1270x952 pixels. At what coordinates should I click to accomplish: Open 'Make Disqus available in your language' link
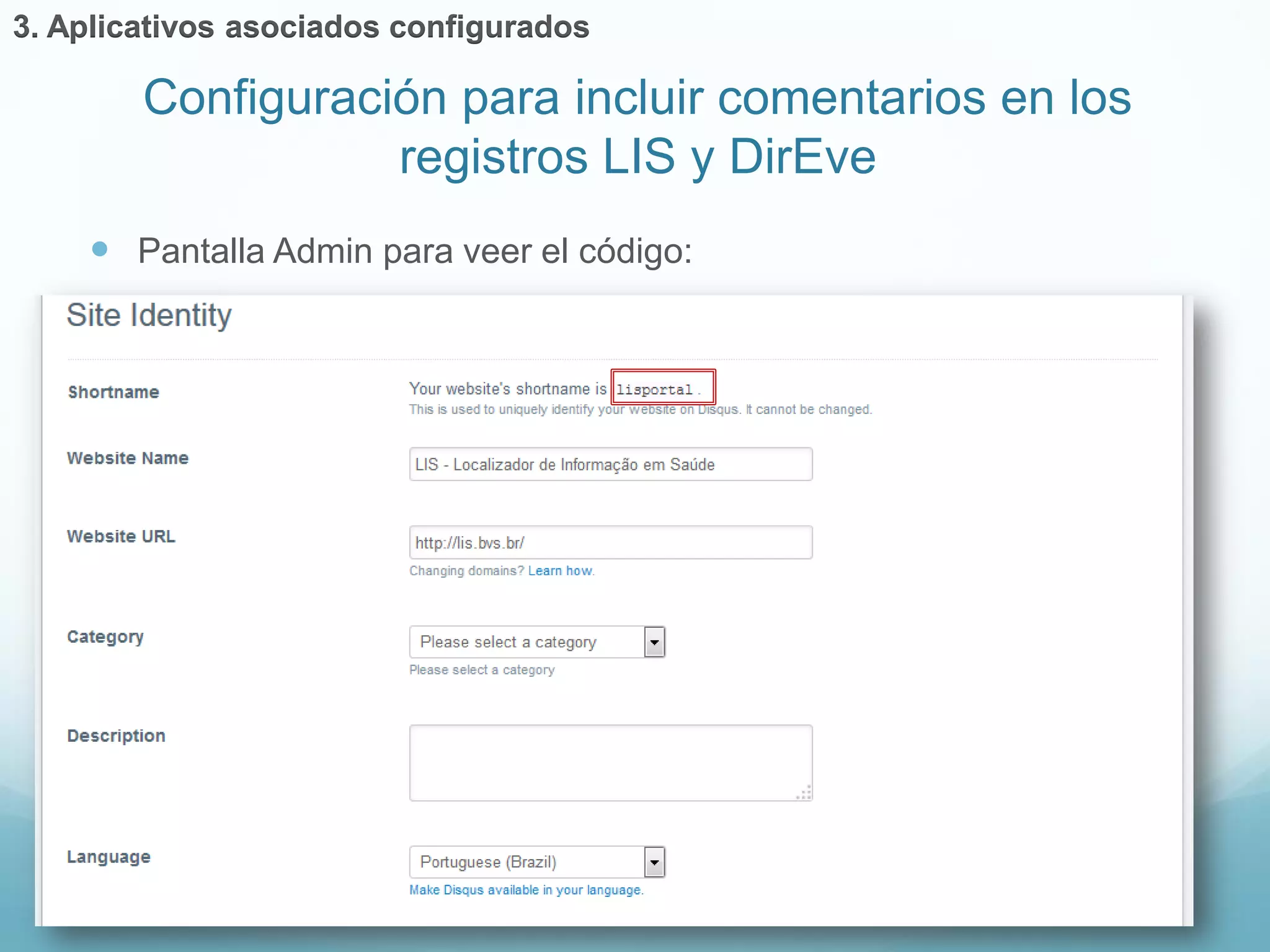526,890
